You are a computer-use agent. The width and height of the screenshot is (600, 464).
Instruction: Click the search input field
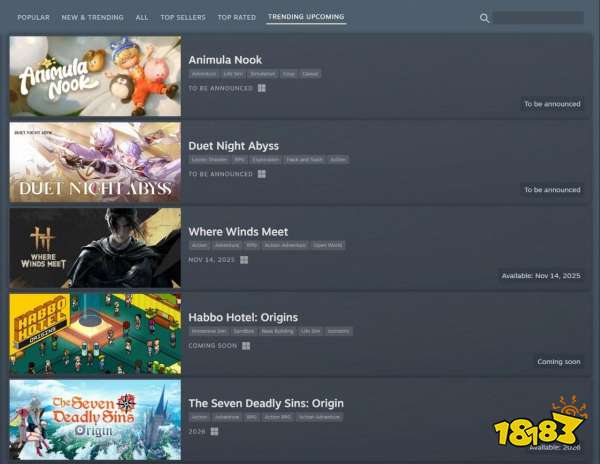tap(538, 18)
